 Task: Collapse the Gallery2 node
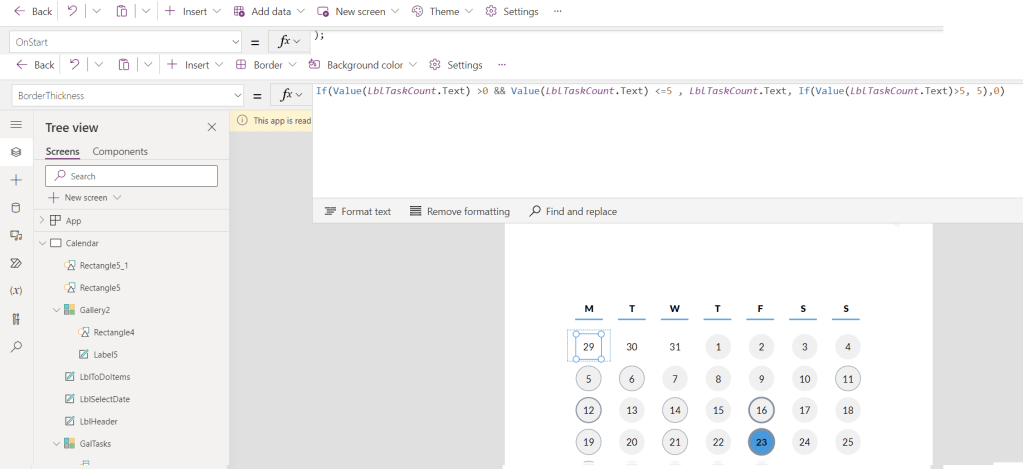(56, 310)
